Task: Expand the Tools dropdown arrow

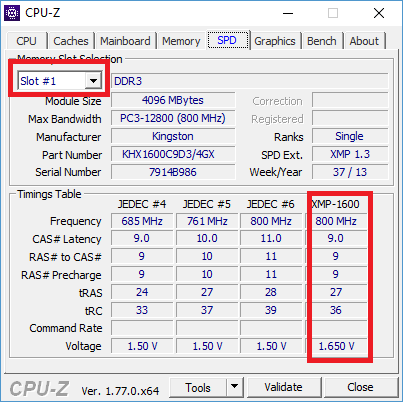Action: click(x=235, y=387)
